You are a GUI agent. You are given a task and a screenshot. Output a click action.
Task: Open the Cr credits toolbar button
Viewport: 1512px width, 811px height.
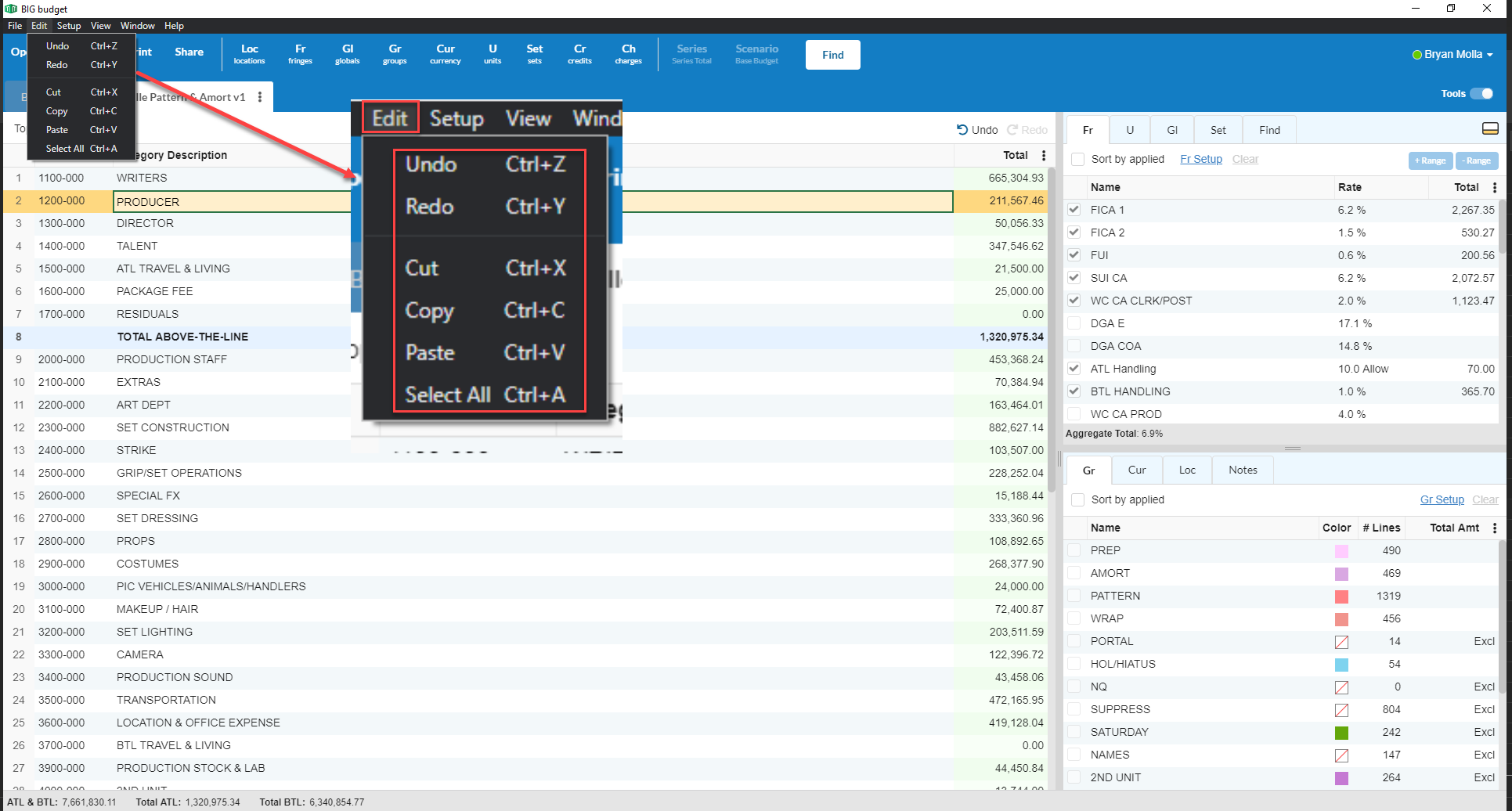point(580,54)
